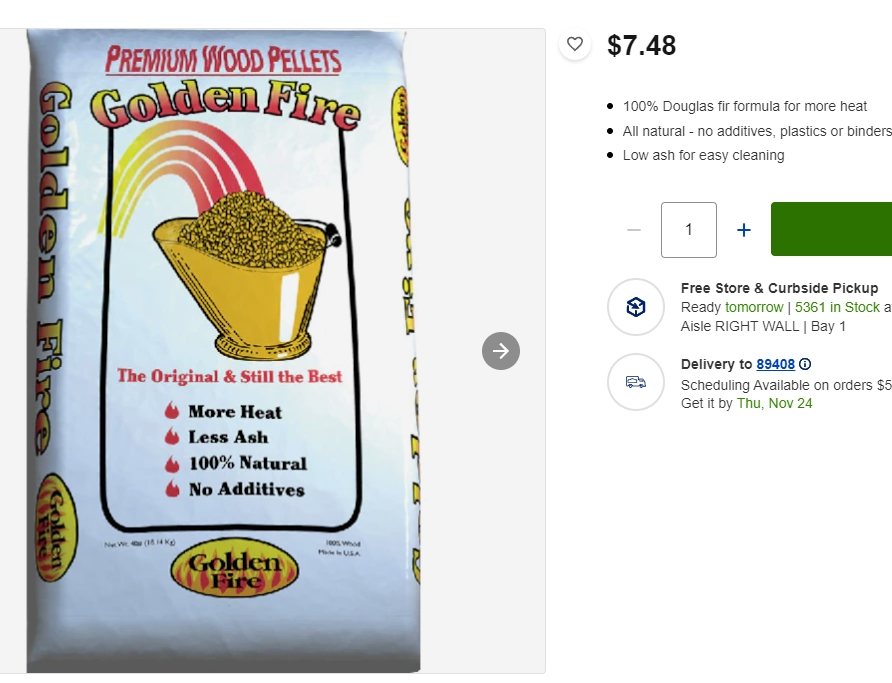
Task: Open the info icon beside zip code
Action: [805, 364]
